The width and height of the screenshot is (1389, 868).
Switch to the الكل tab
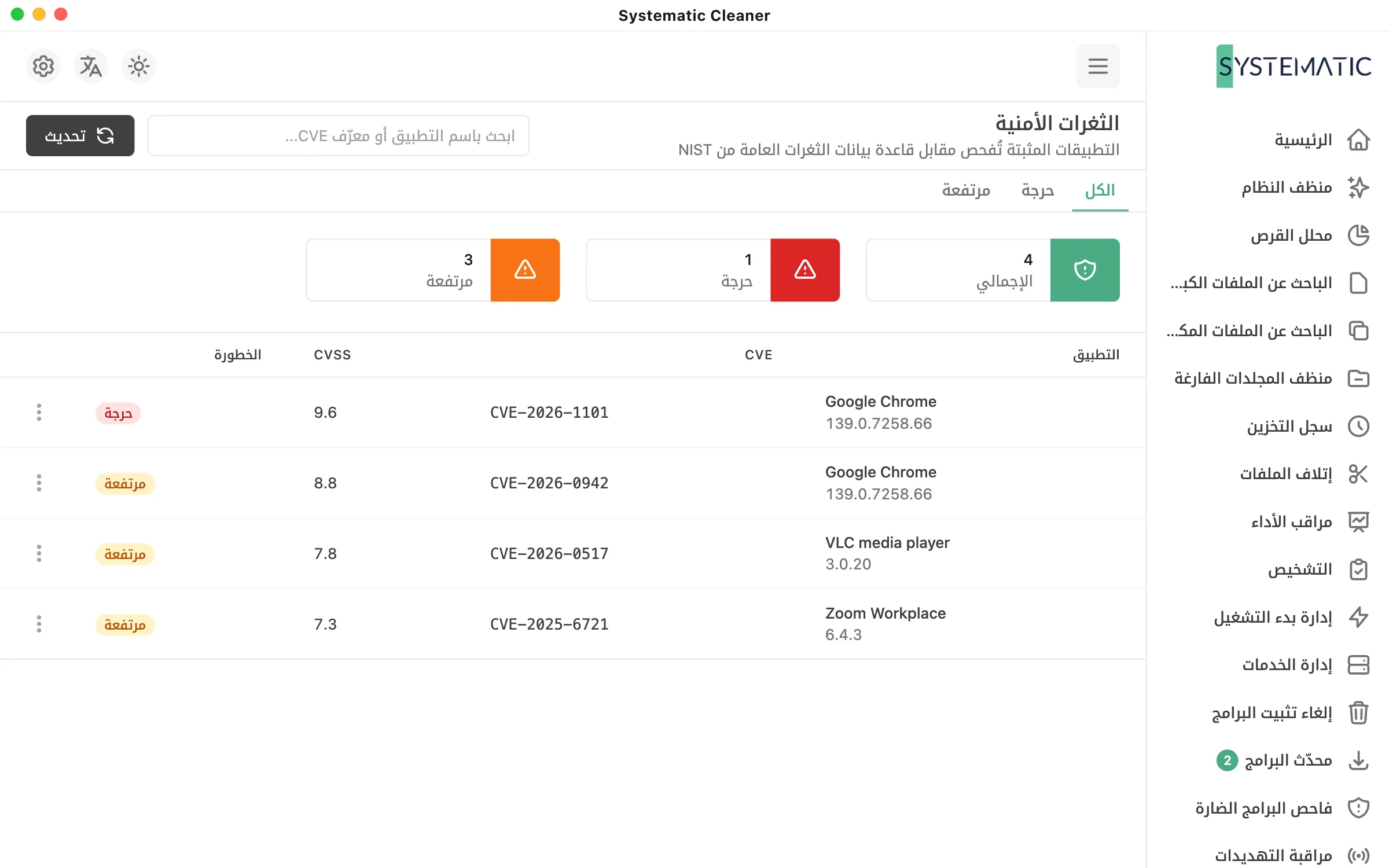(x=1100, y=190)
